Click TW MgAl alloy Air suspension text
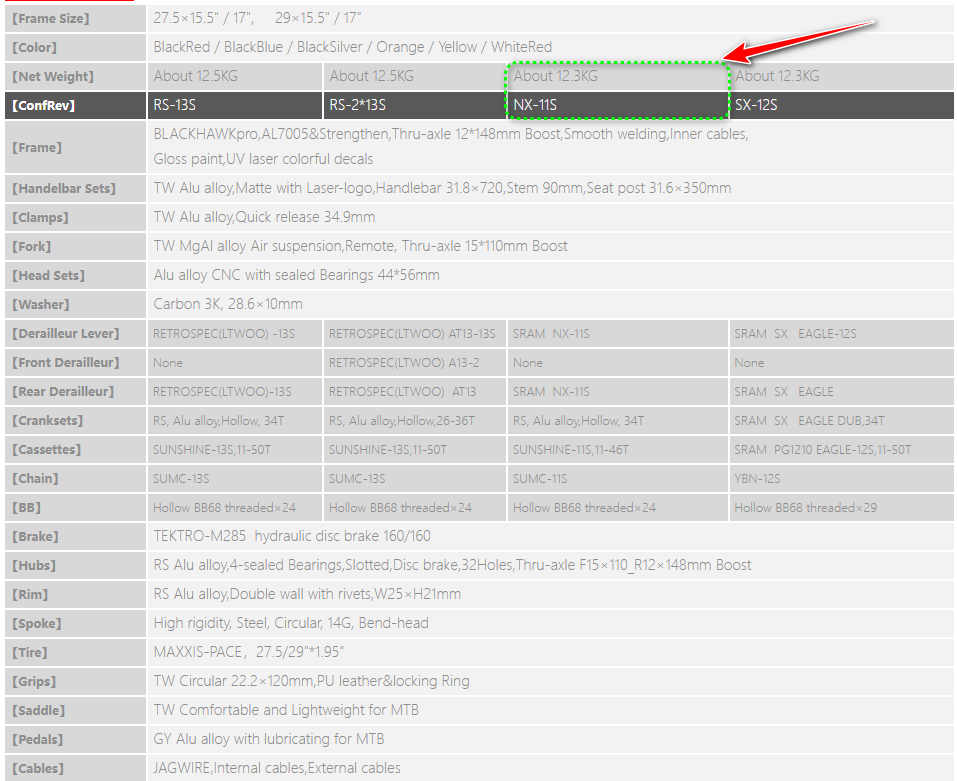 click(361, 246)
